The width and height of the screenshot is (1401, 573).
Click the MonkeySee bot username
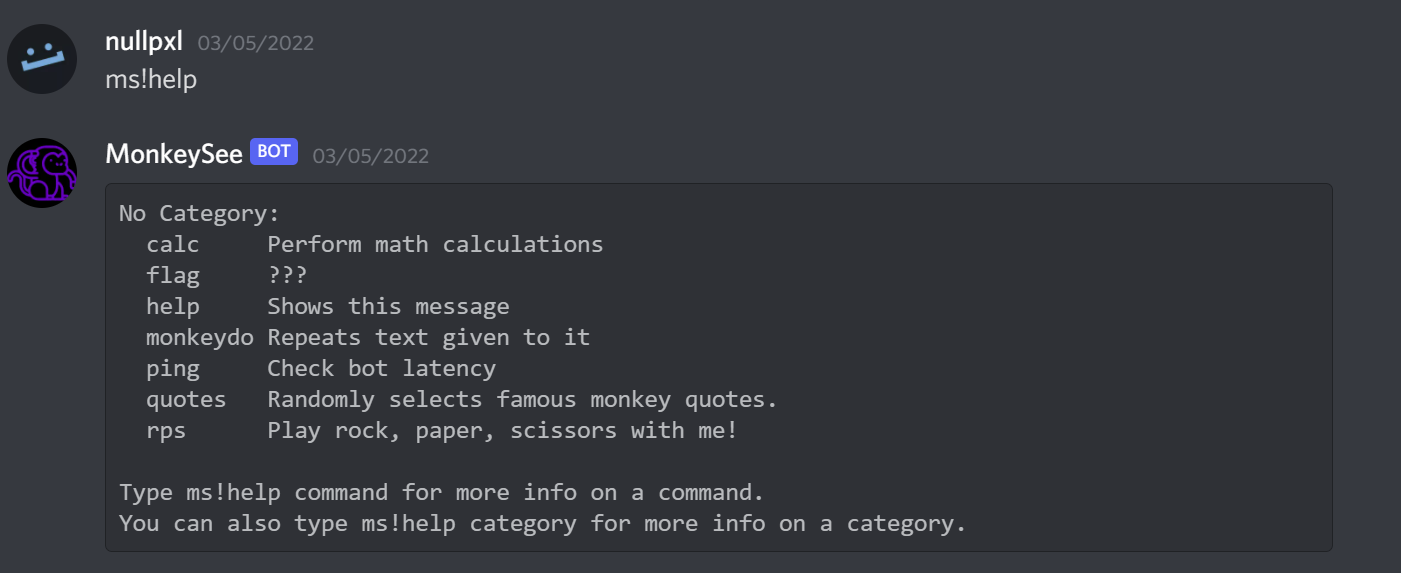coord(174,154)
